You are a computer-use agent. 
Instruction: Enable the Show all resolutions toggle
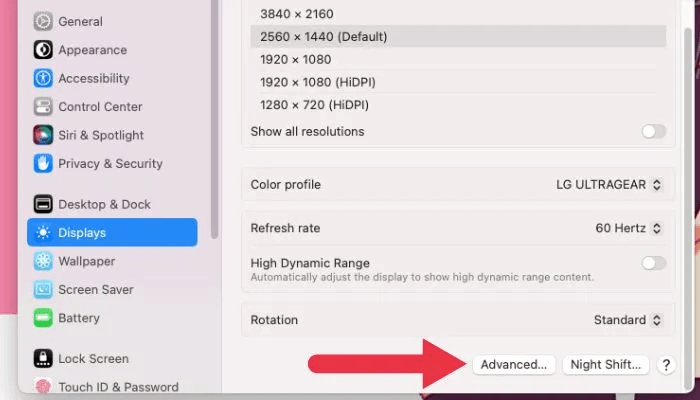coord(653,131)
